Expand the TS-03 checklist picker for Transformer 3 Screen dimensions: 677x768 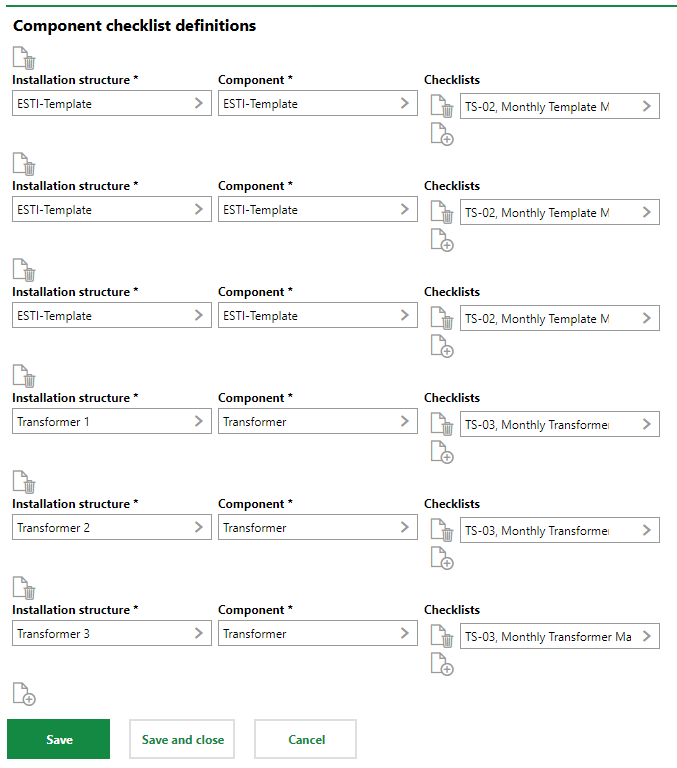pyautogui.click(x=647, y=637)
